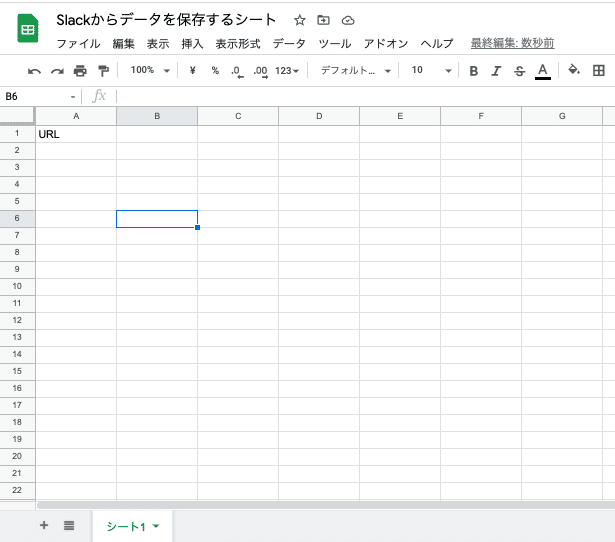Viewport: 615px width, 542px height.
Task: Toggle italic formatting
Action: [497, 71]
